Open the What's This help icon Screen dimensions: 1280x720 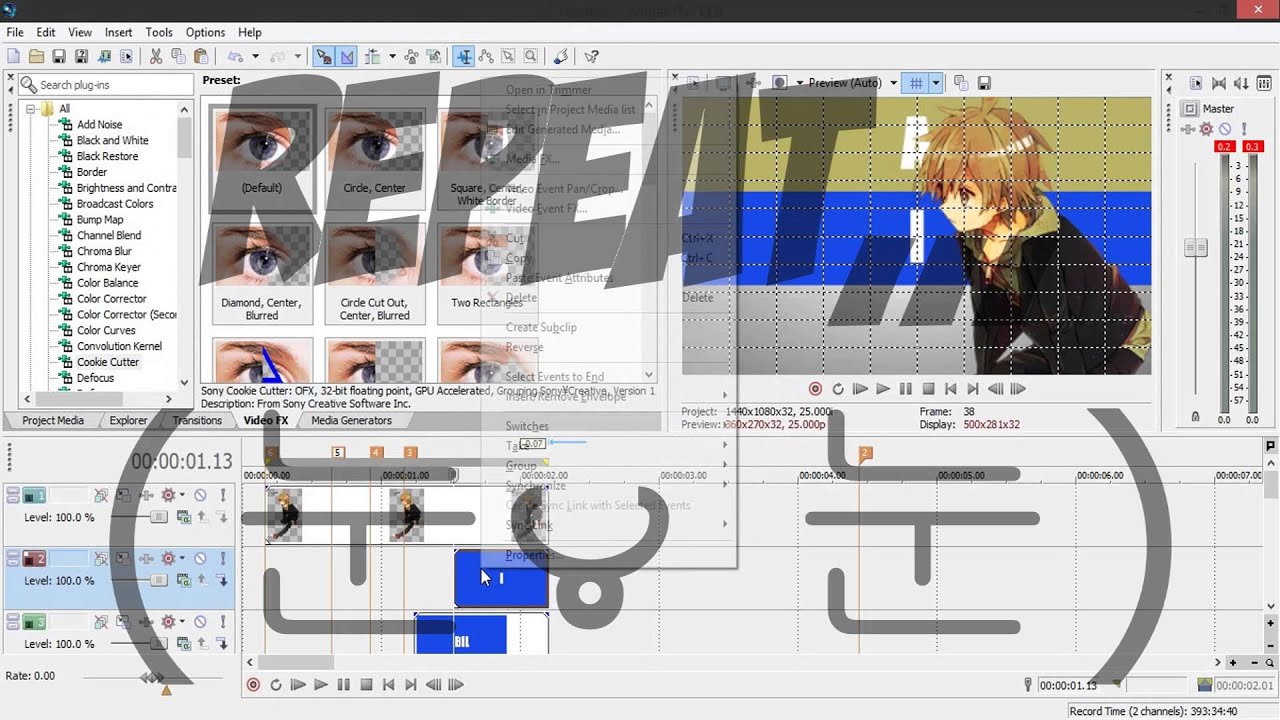coord(591,57)
